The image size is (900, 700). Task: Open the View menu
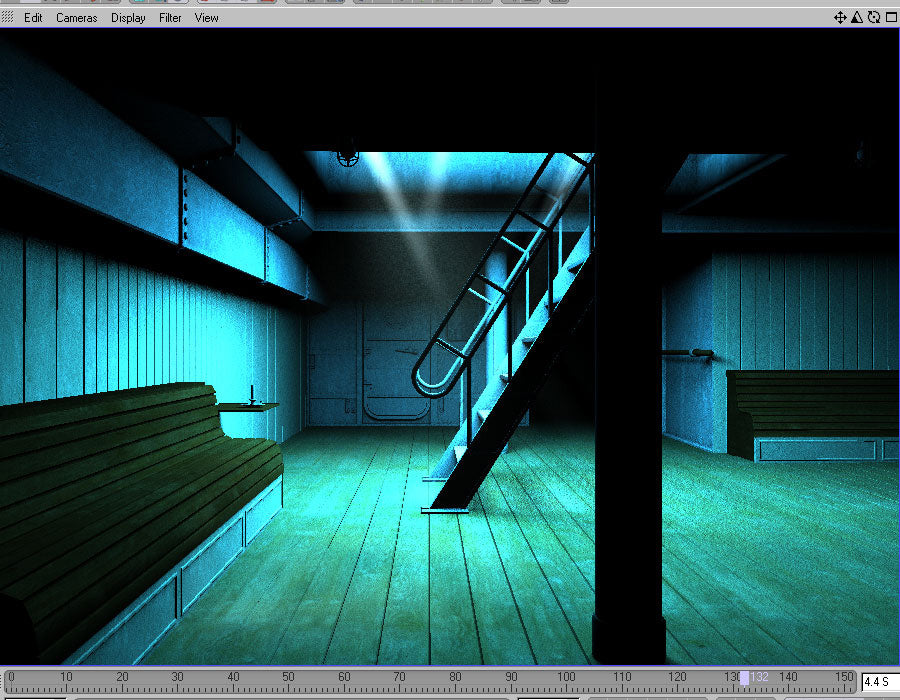pos(206,17)
